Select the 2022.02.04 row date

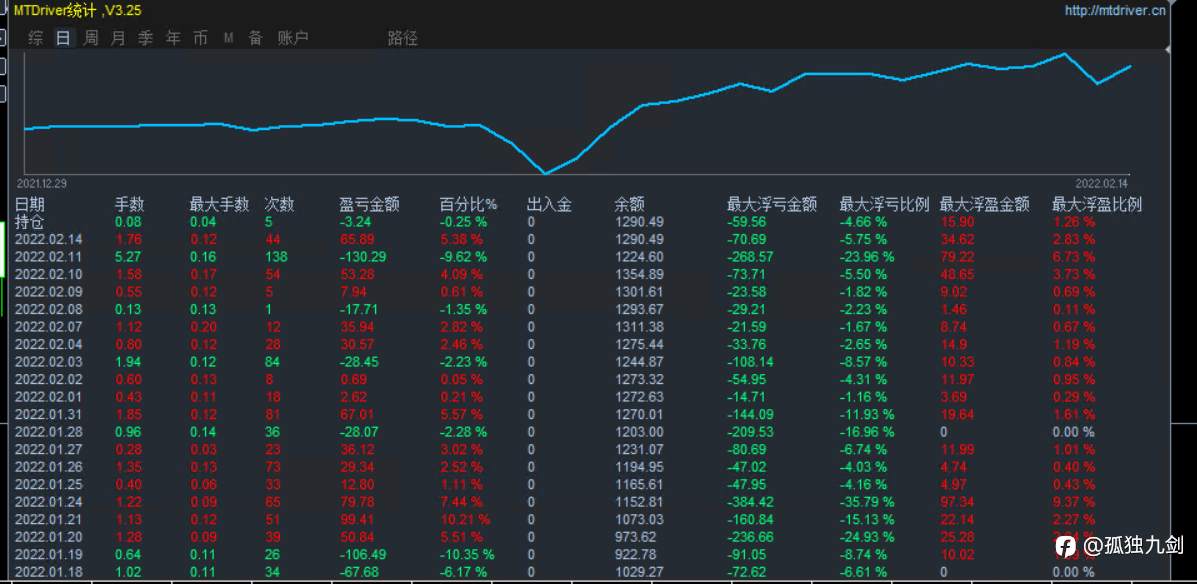(x=47, y=344)
